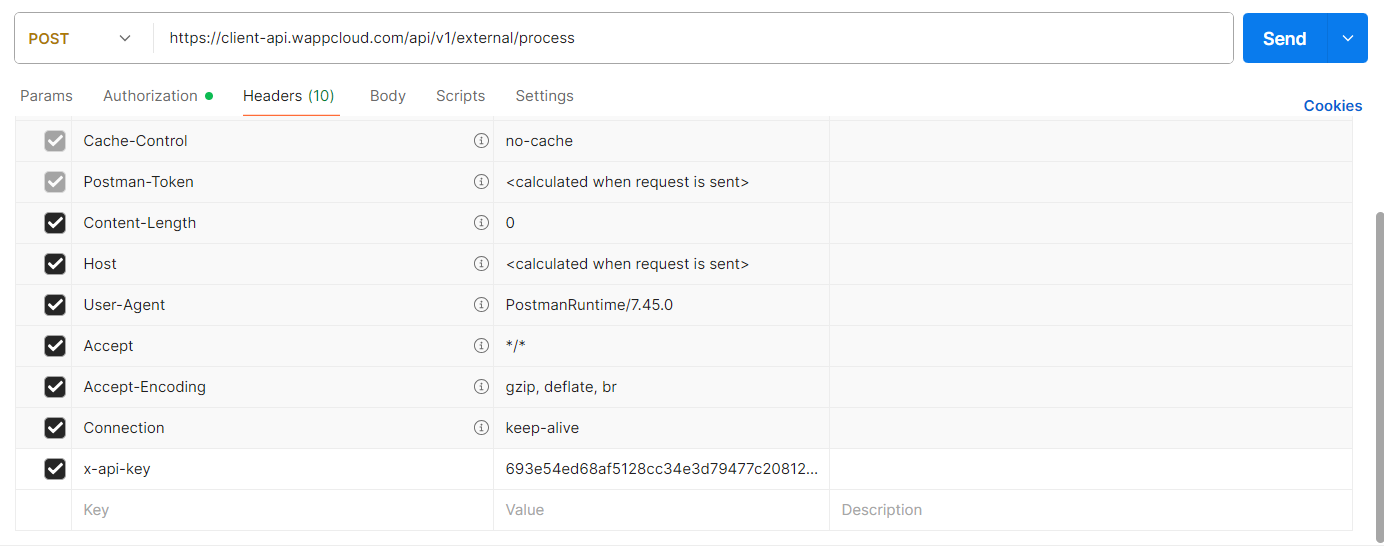
Task: Click the Postman-Token key name
Action: pyautogui.click(x=138, y=182)
